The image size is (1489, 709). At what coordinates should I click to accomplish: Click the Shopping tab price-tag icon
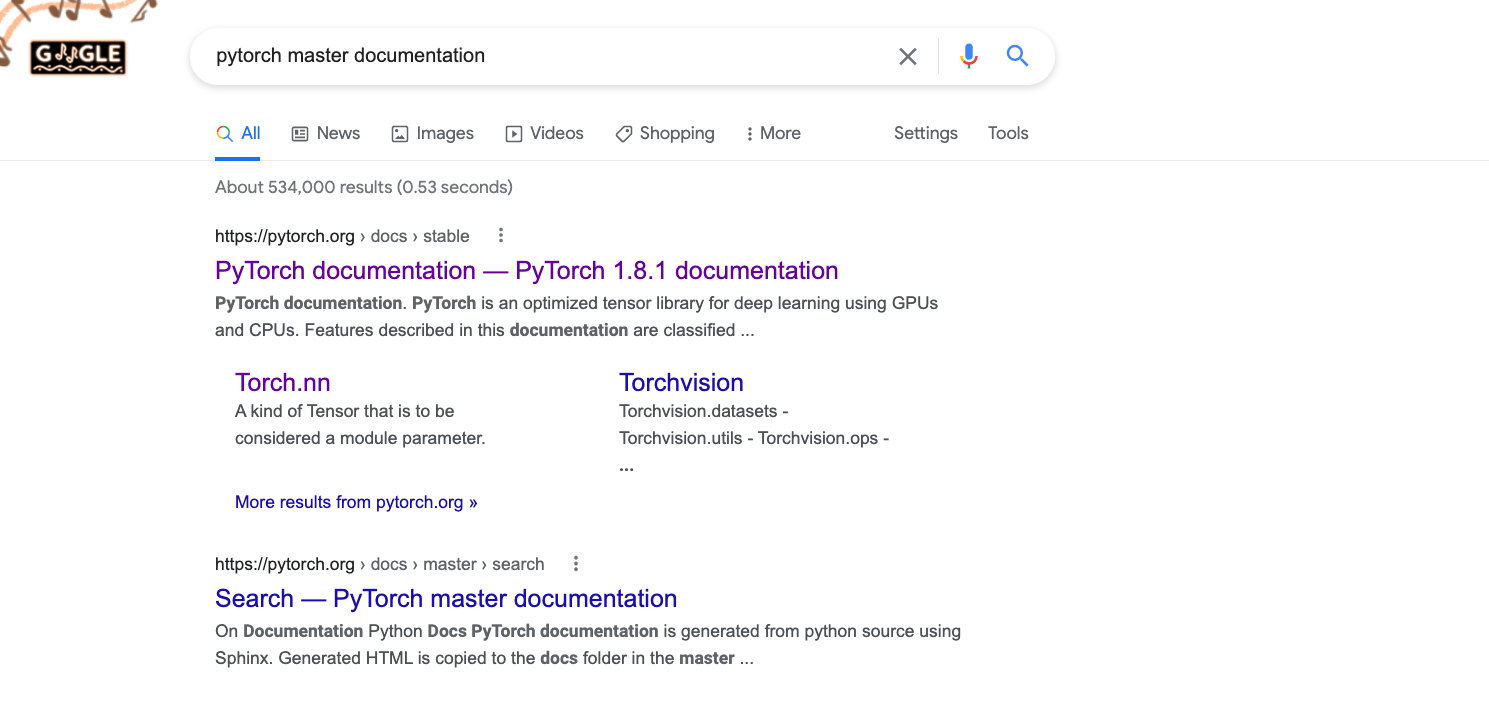click(x=624, y=132)
